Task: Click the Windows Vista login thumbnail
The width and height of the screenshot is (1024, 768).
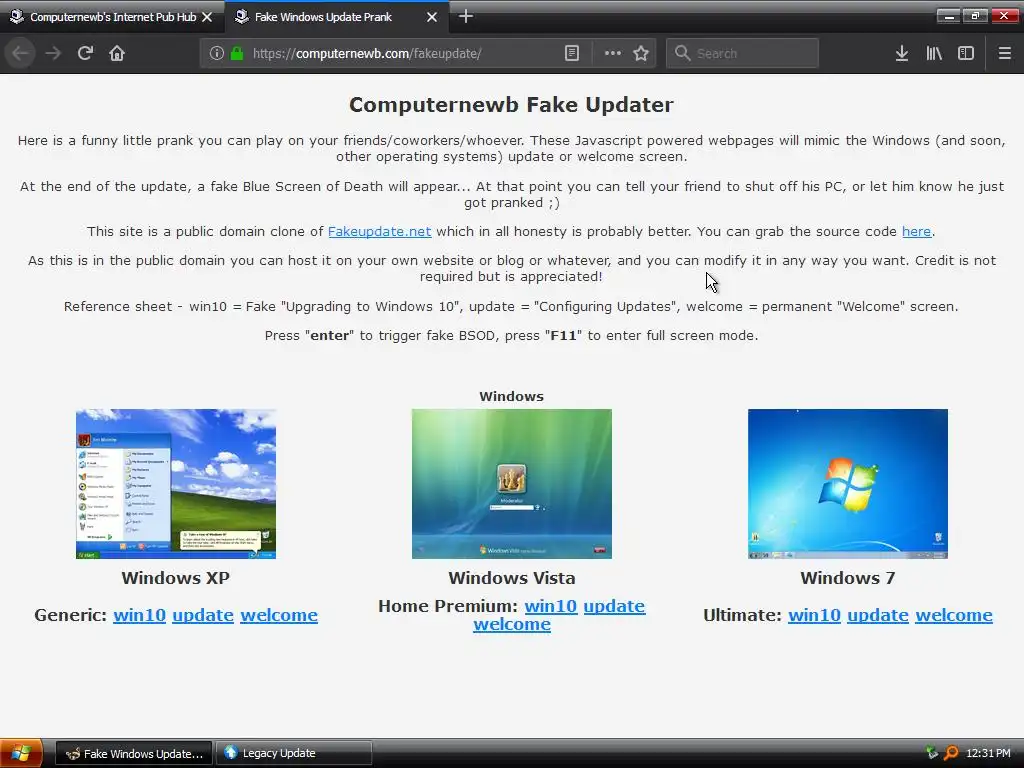Action: coord(512,484)
